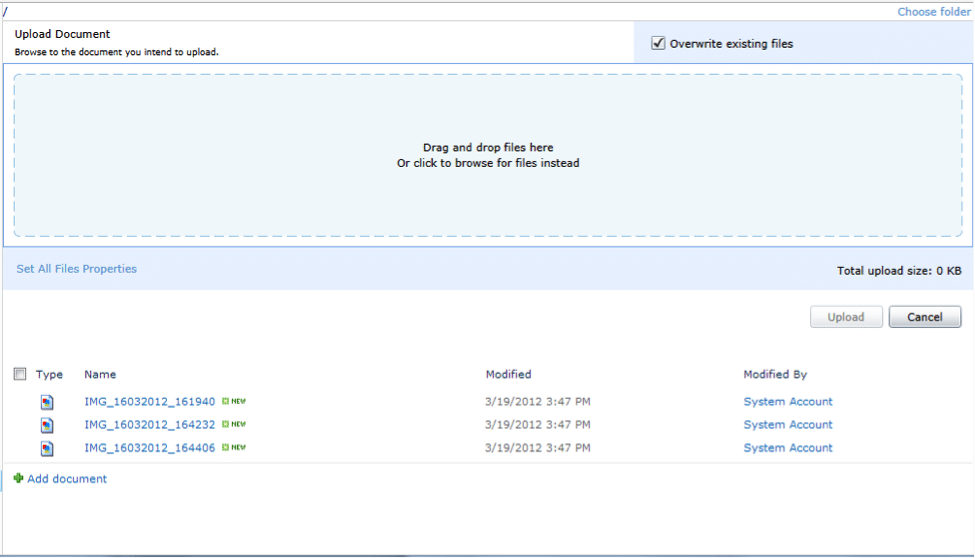Viewport: 975px width, 558px height.
Task: Click Set All Files Properties link
Action: (x=76, y=269)
